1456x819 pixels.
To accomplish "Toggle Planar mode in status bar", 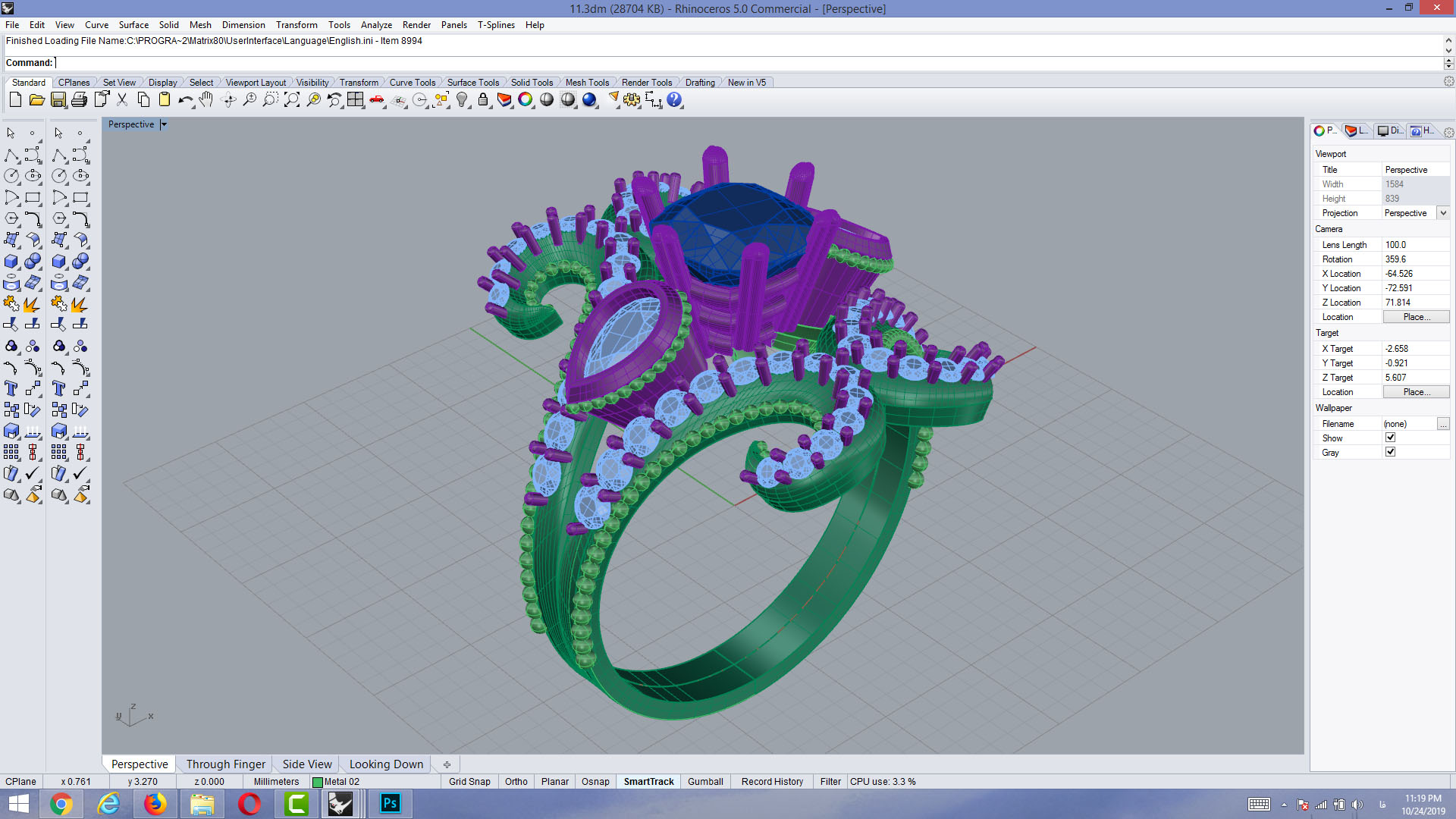I will (555, 782).
